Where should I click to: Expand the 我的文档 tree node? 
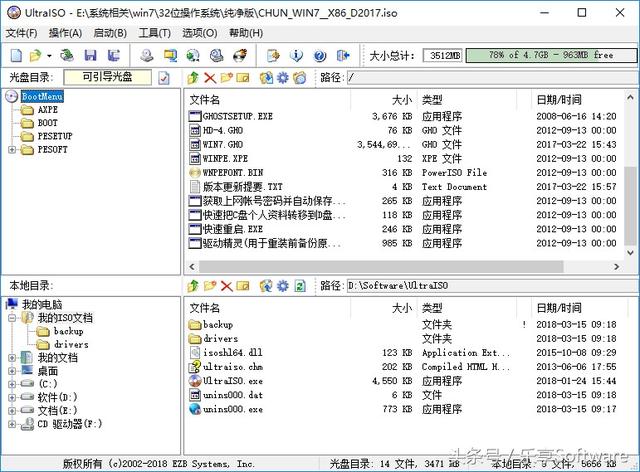pos(12,358)
